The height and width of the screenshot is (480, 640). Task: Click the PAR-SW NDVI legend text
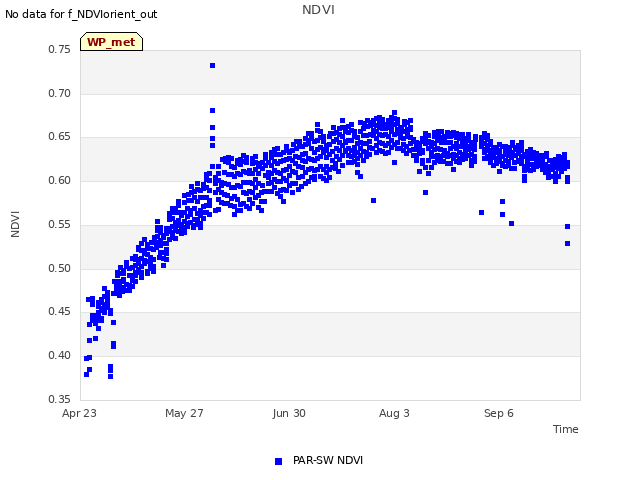pos(328,460)
